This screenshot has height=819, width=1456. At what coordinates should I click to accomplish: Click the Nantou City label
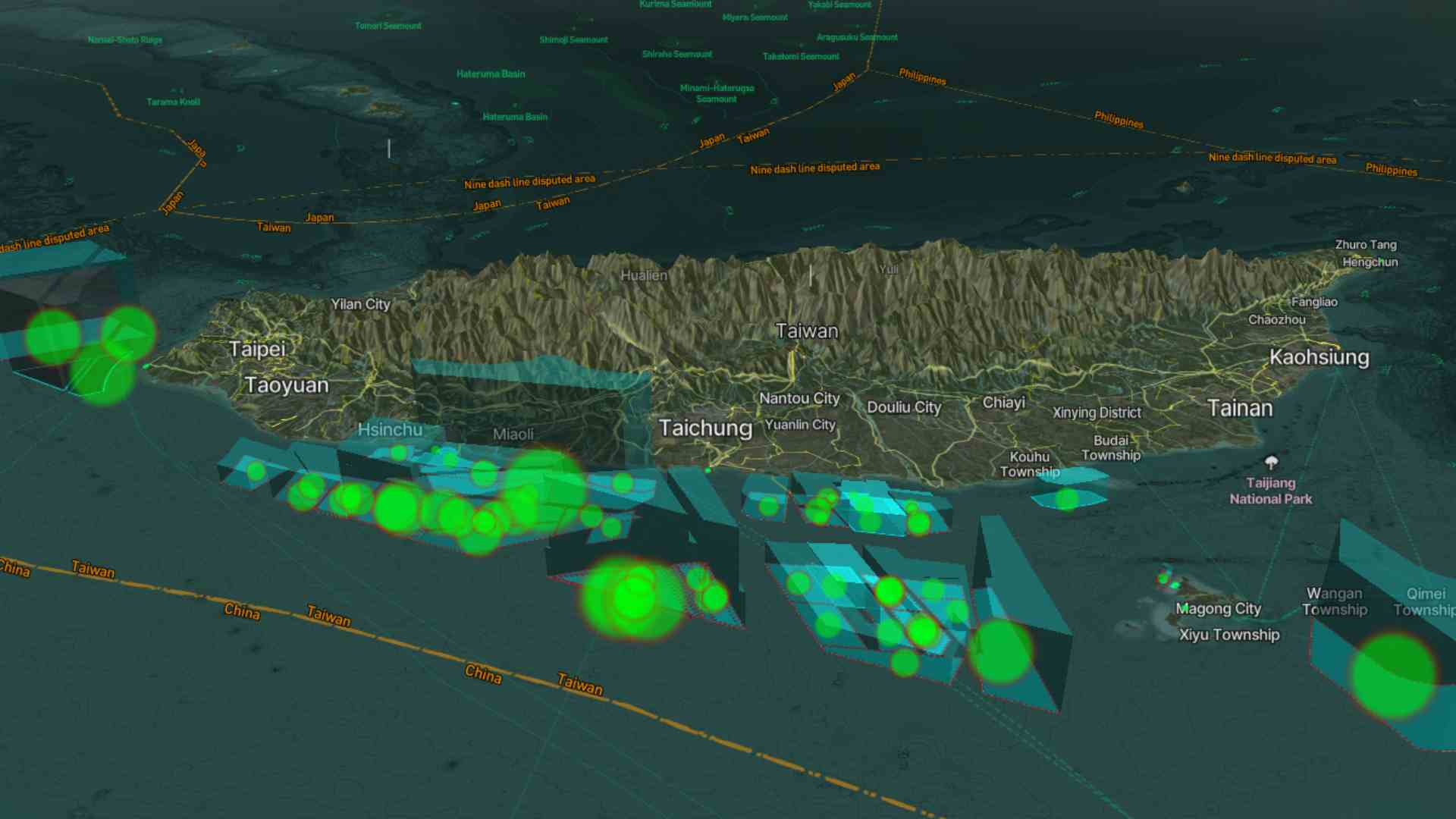799,398
